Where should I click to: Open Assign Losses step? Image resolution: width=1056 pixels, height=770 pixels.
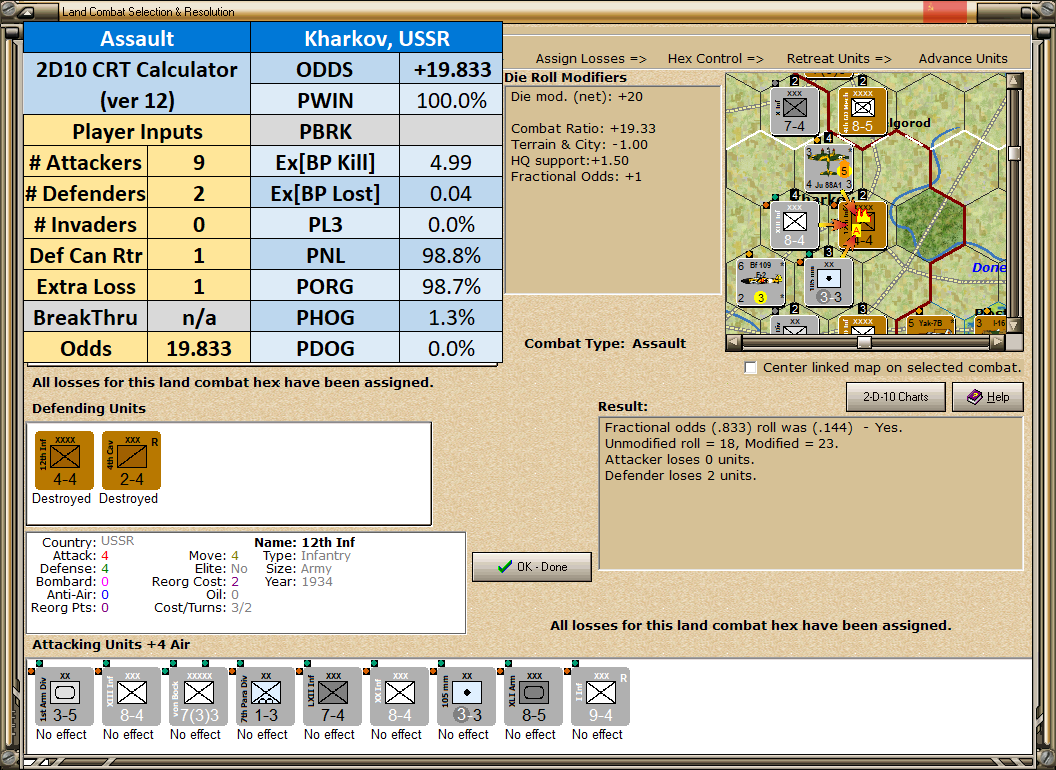point(591,59)
